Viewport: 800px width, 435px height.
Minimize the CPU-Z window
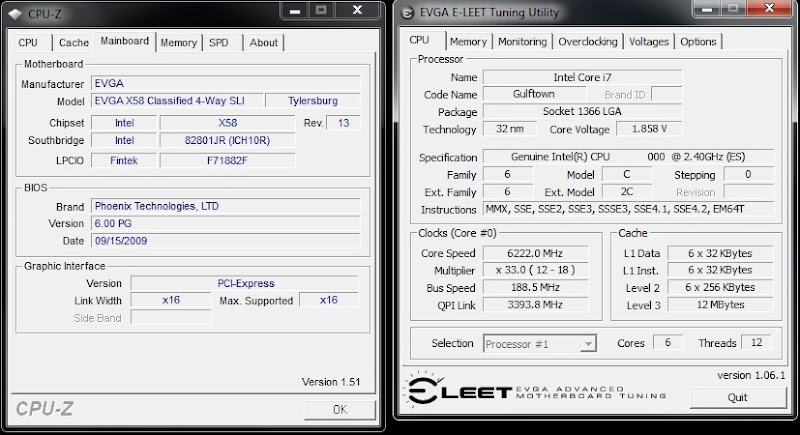point(294,10)
